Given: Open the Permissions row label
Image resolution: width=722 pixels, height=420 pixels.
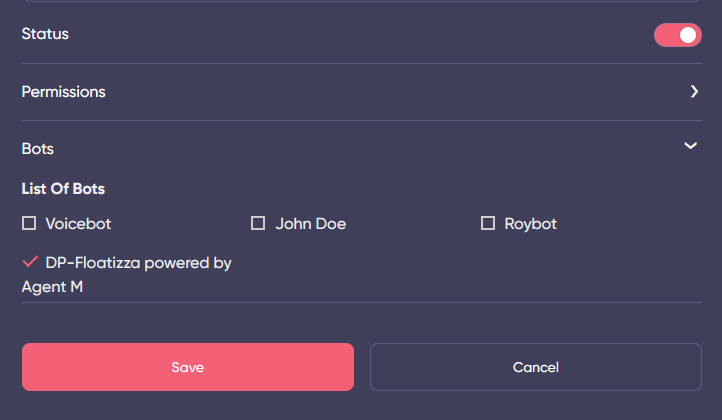Looking at the screenshot, I should 63,92.
